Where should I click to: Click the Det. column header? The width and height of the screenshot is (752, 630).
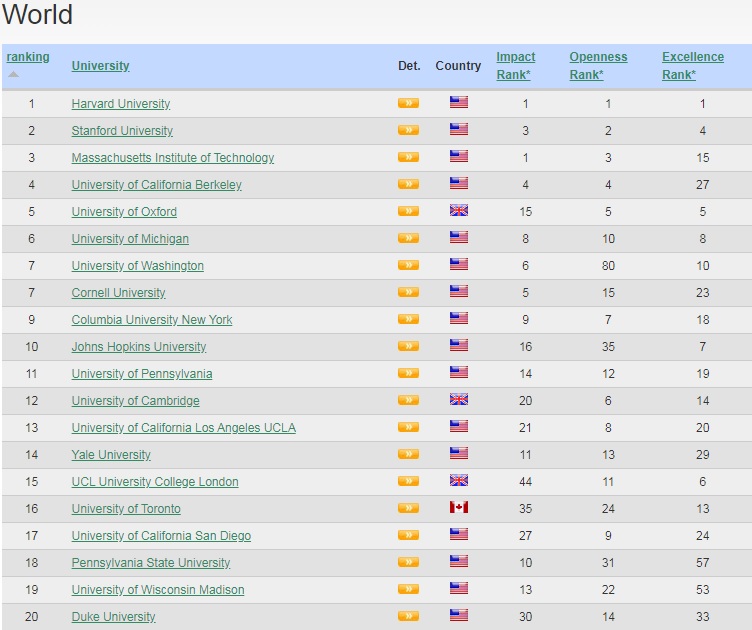point(409,66)
